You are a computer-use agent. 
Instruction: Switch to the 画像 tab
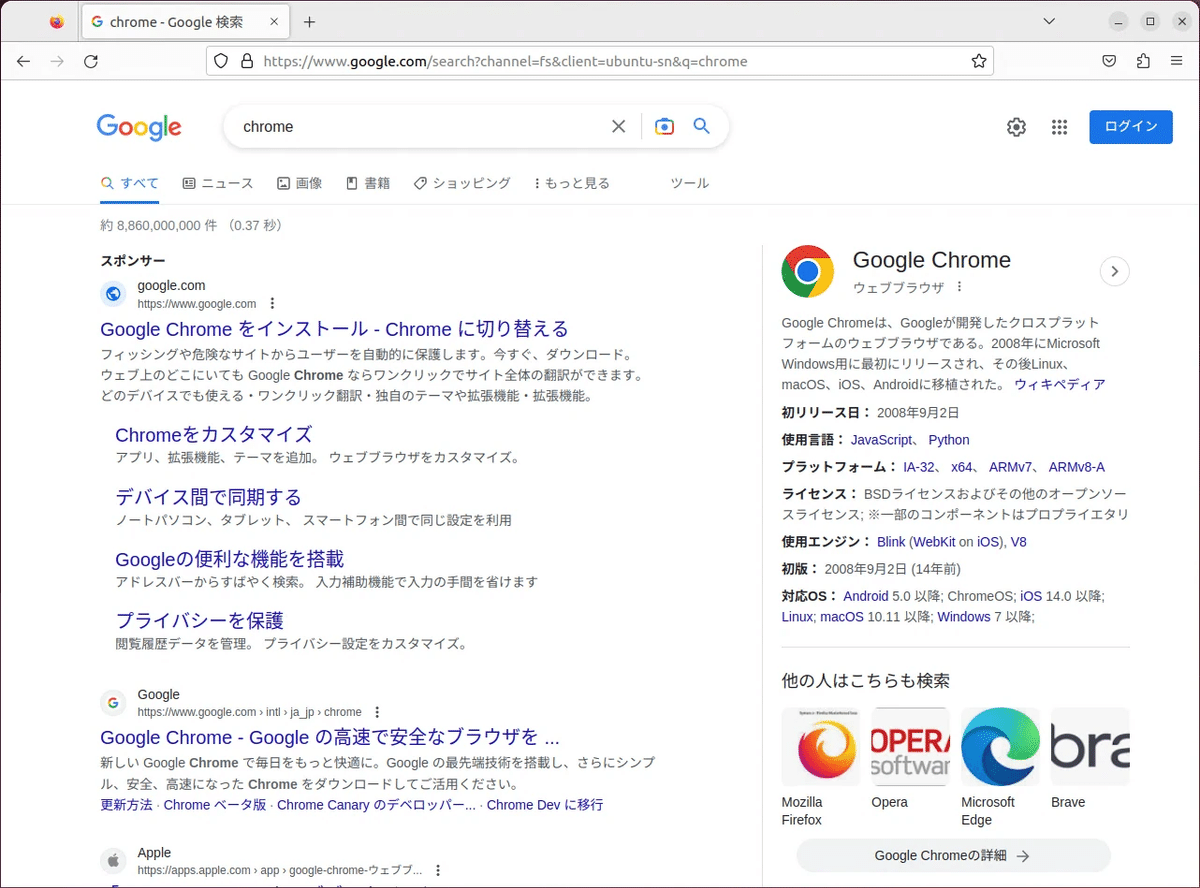coord(299,183)
